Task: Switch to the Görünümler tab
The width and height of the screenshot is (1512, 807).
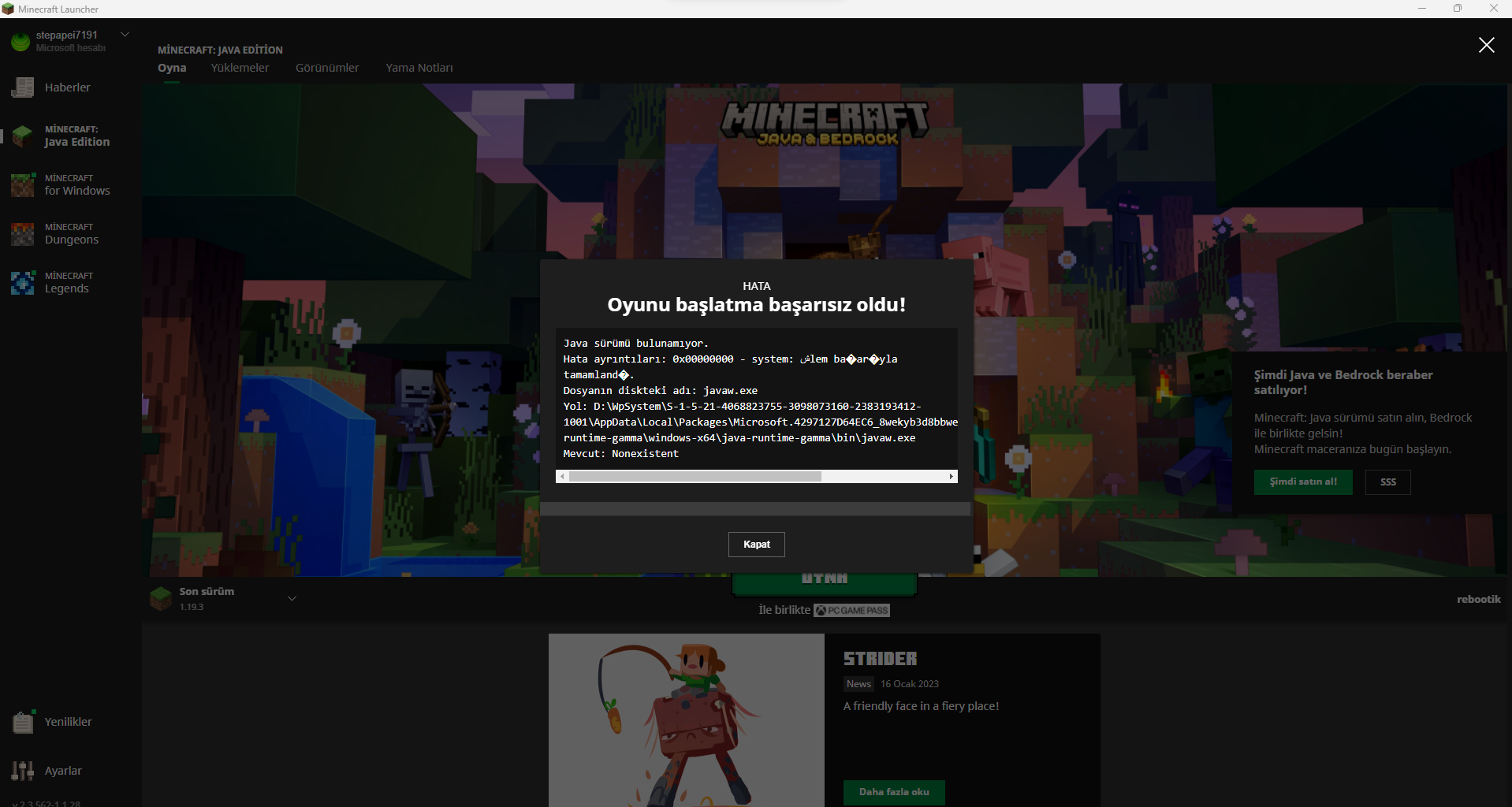Action: point(327,68)
